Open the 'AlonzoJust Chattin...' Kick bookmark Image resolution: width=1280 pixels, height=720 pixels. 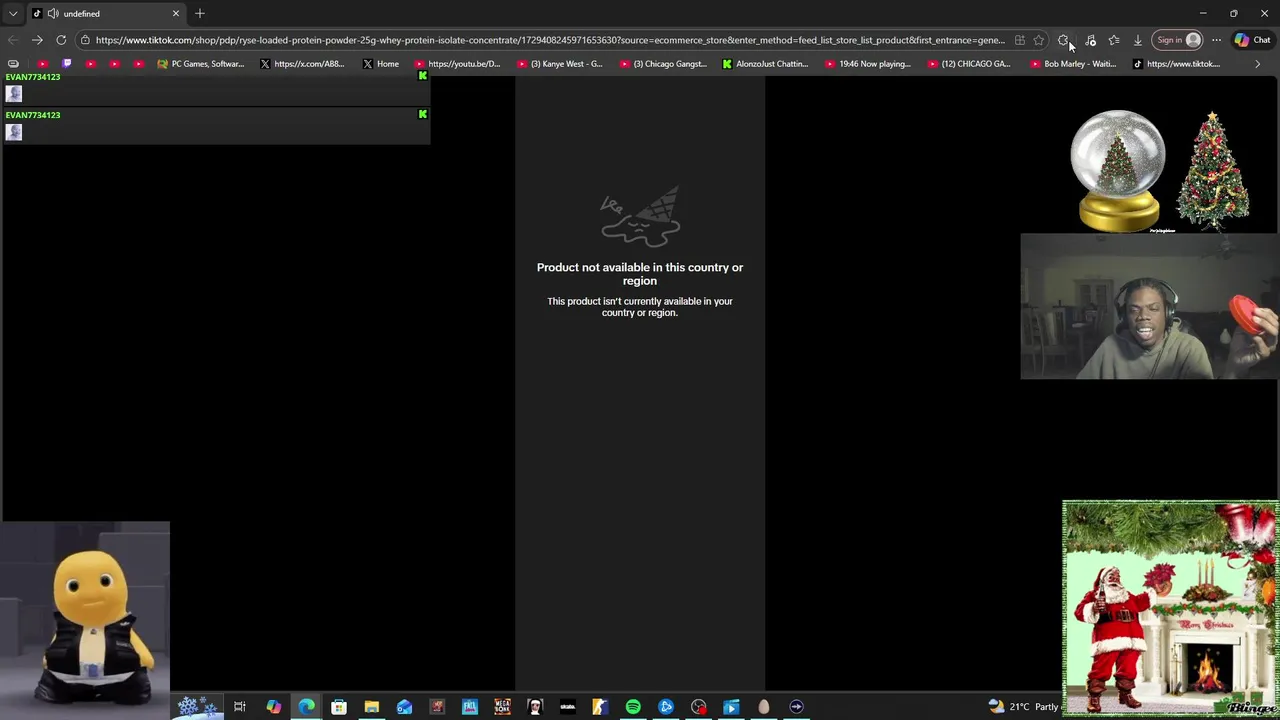(766, 64)
